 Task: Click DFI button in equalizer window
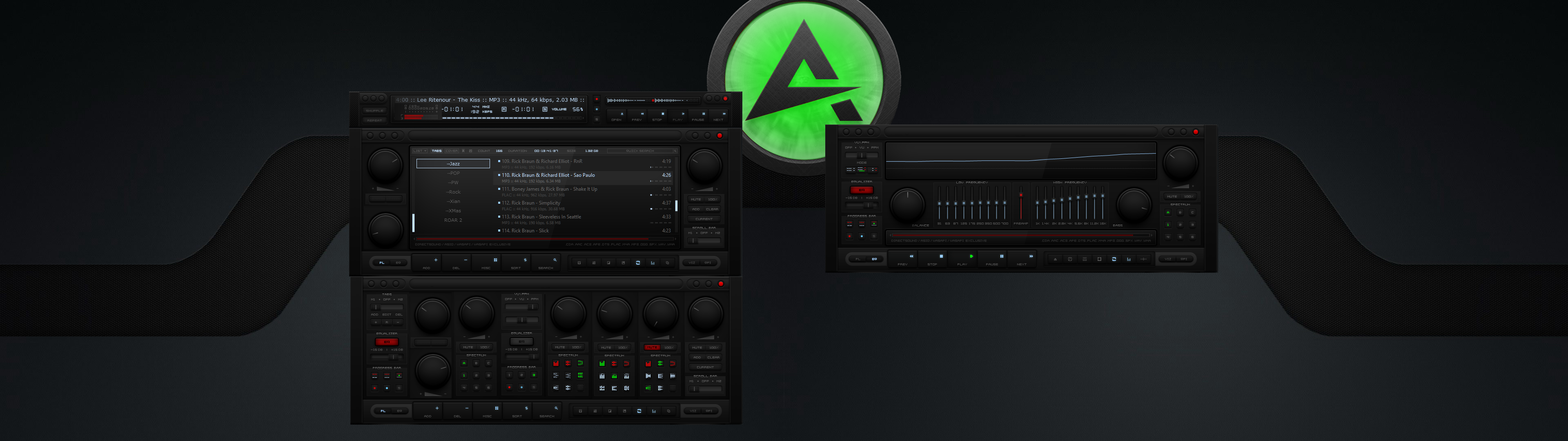pyautogui.click(x=1184, y=259)
